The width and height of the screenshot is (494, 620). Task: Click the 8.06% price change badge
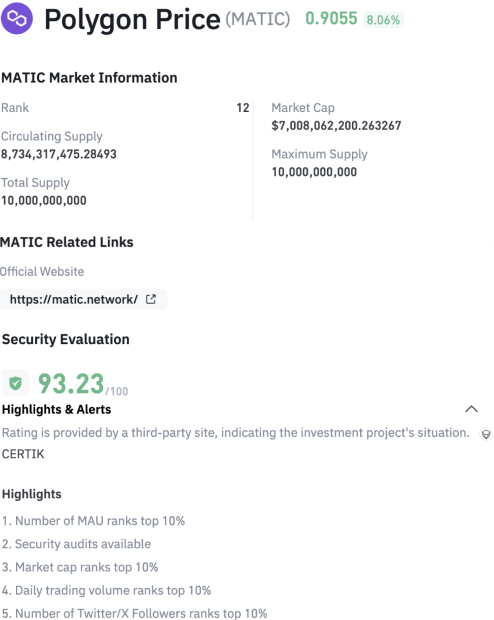coord(383,19)
